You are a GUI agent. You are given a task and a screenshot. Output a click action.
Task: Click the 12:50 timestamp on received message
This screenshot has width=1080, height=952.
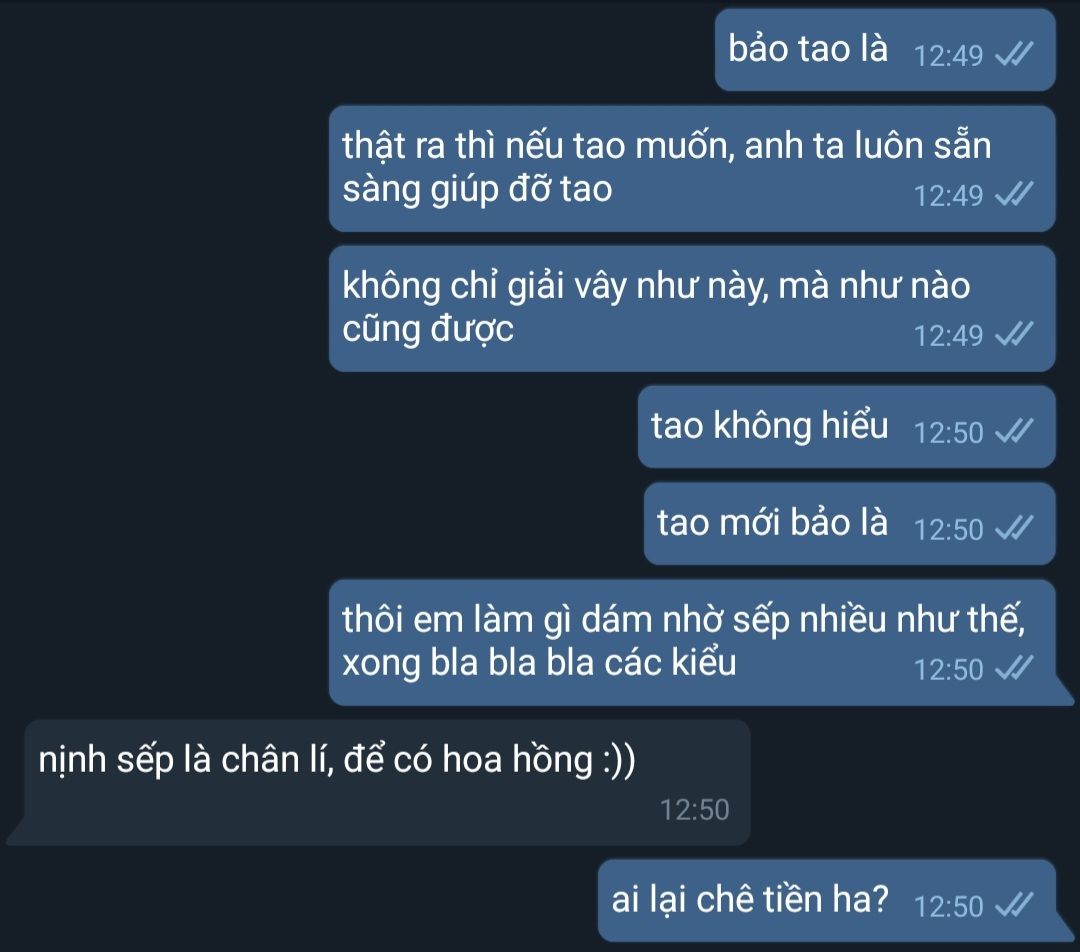click(694, 810)
